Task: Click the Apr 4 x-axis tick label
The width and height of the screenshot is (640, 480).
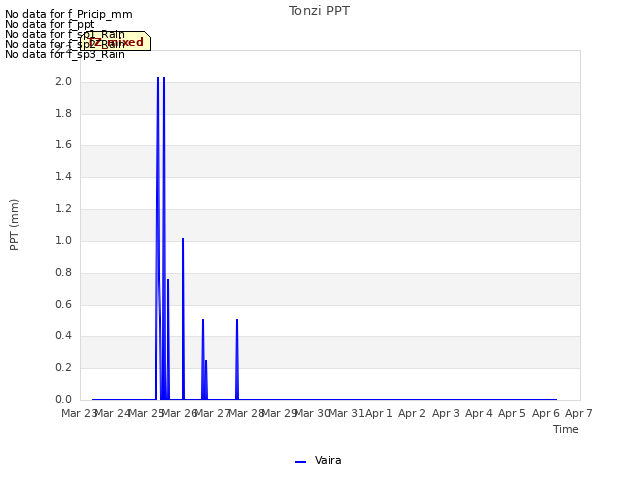Action: tap(478, 413)
